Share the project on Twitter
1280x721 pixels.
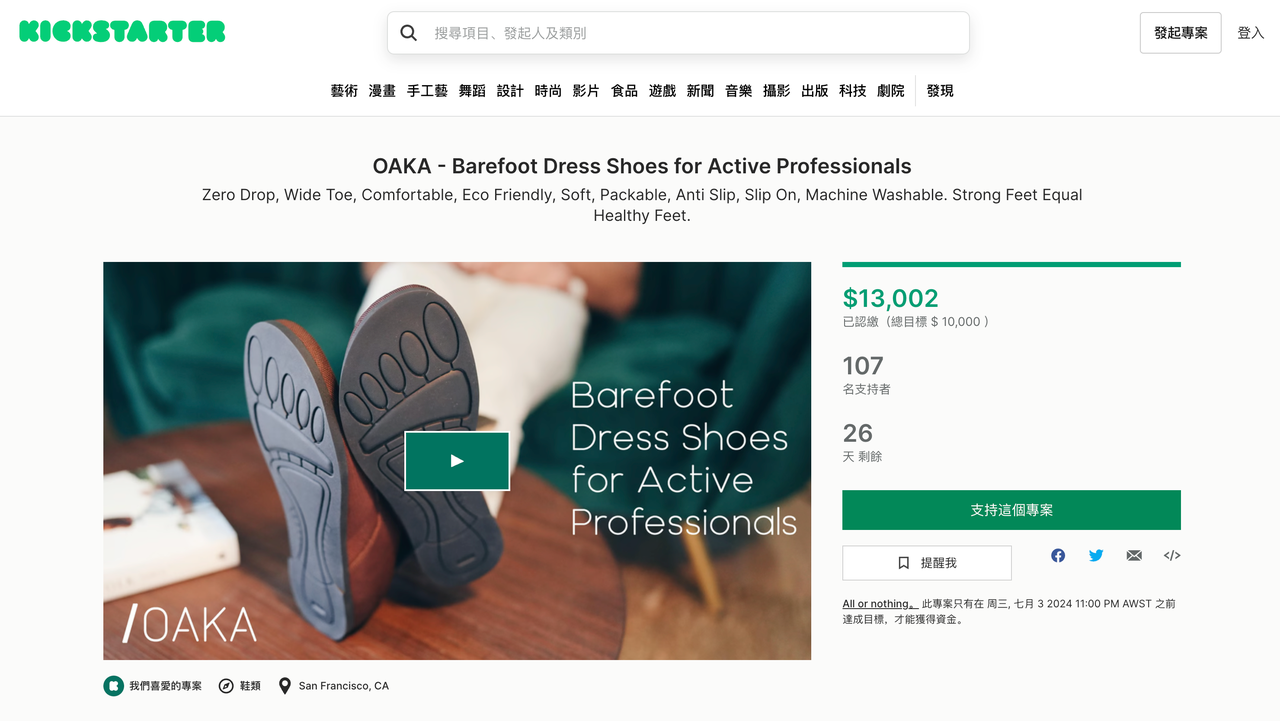(x=1096, y=556)
